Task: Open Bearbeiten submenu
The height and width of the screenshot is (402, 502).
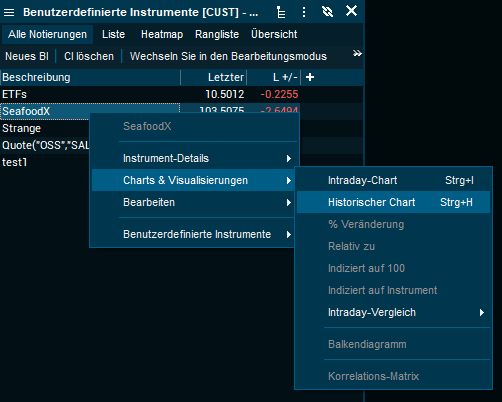Action: tap(193, 202)
